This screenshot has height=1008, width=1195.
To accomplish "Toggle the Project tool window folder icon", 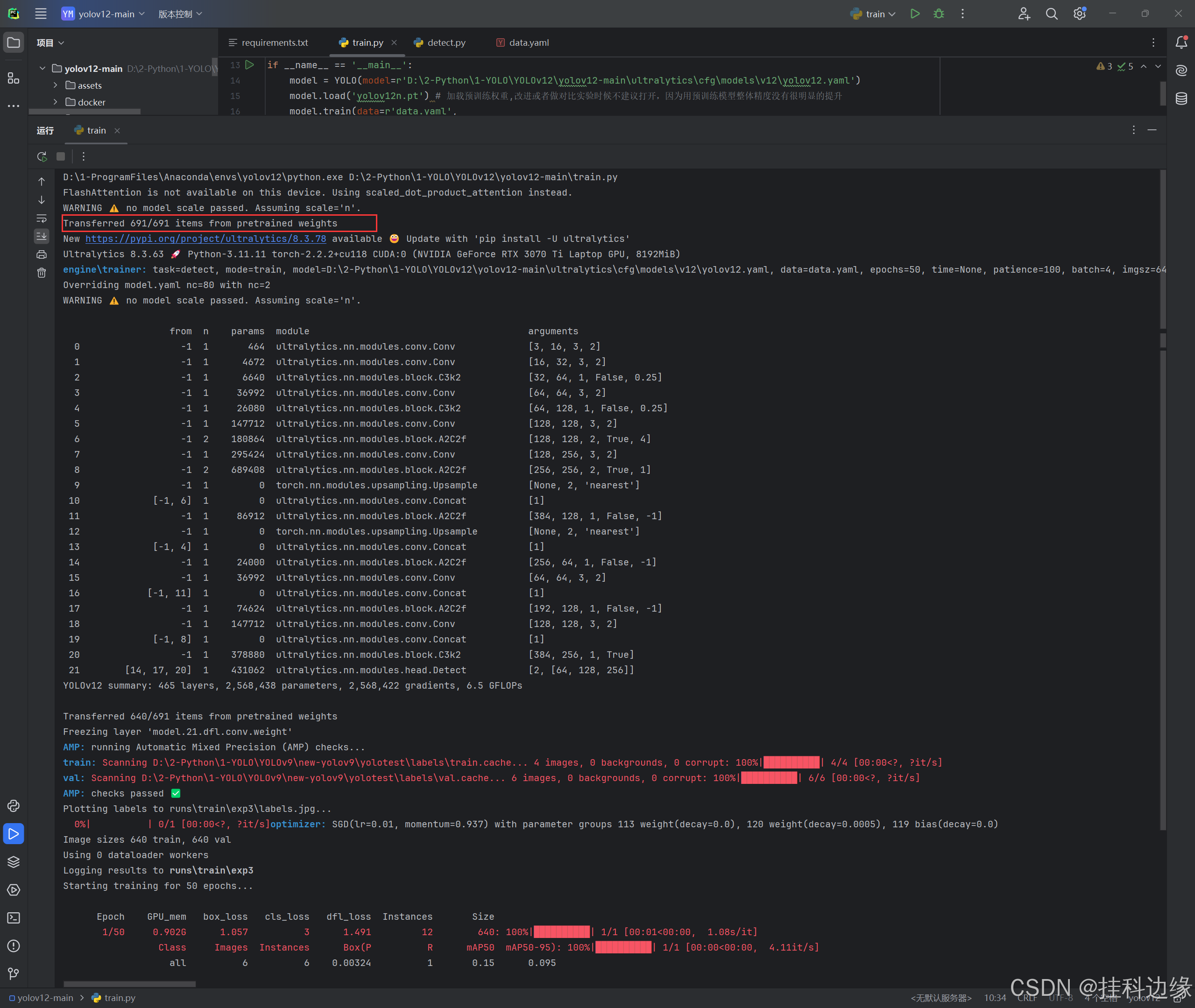I will (14, 43).
